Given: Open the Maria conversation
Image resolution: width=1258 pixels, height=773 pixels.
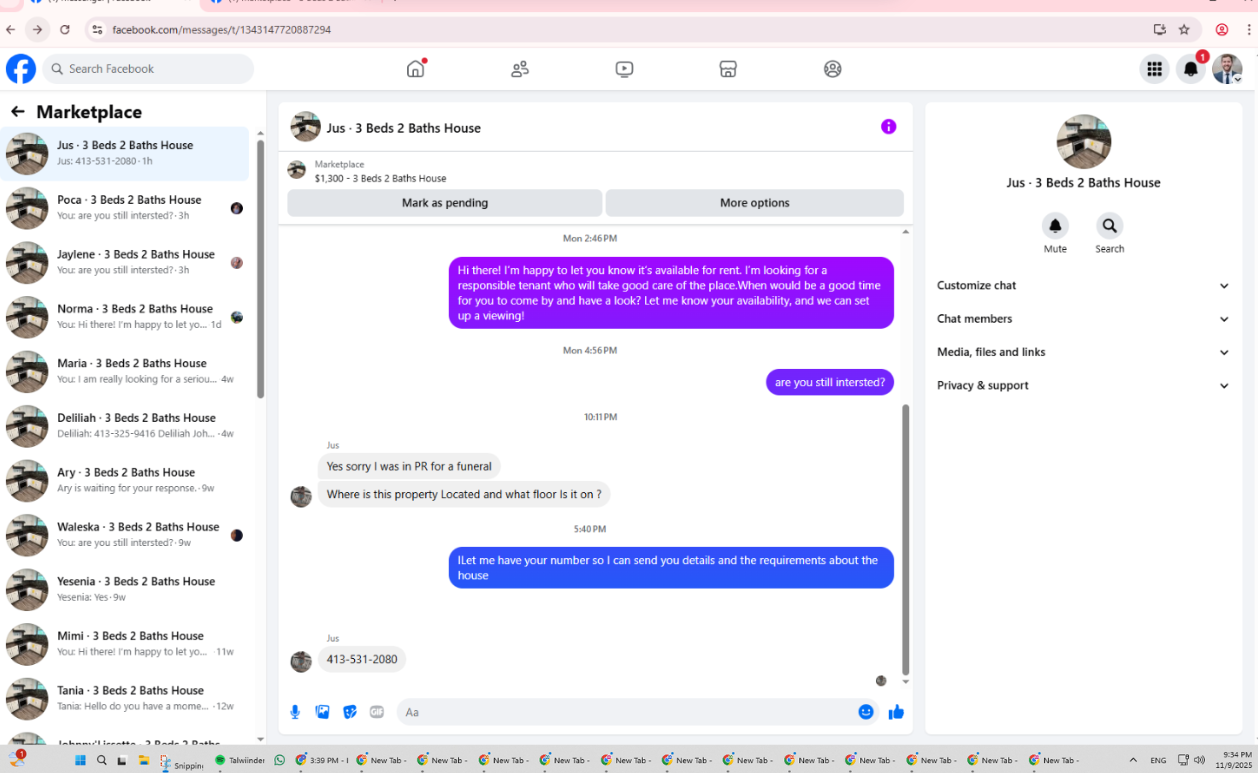Looking at the screenshot, I should [x=126, y=371].
